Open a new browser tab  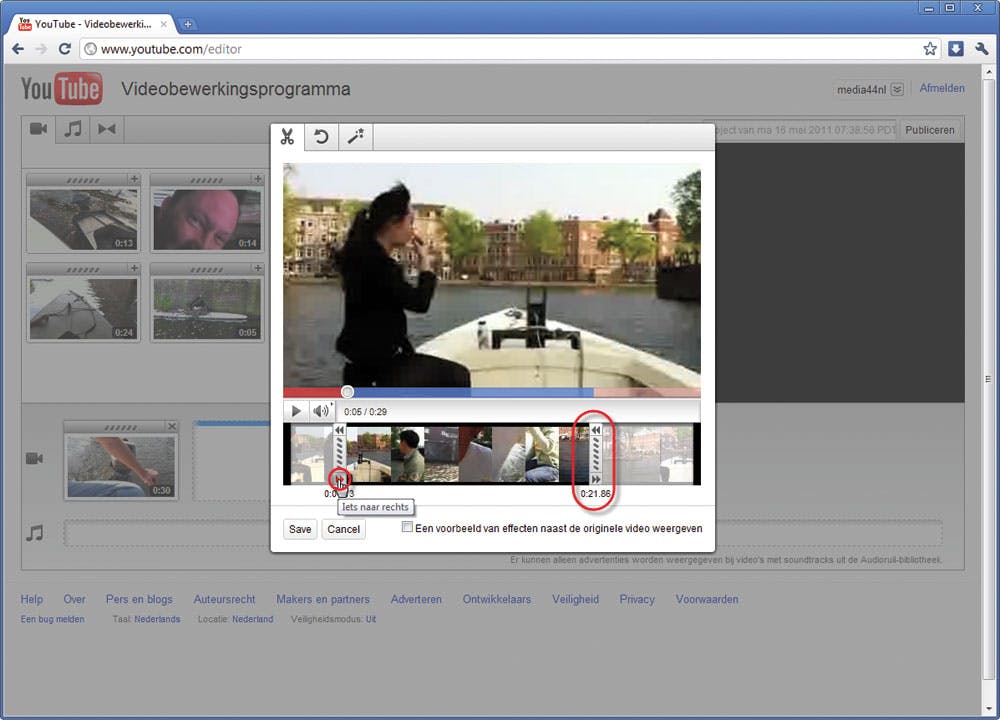(x=188, y=24)
